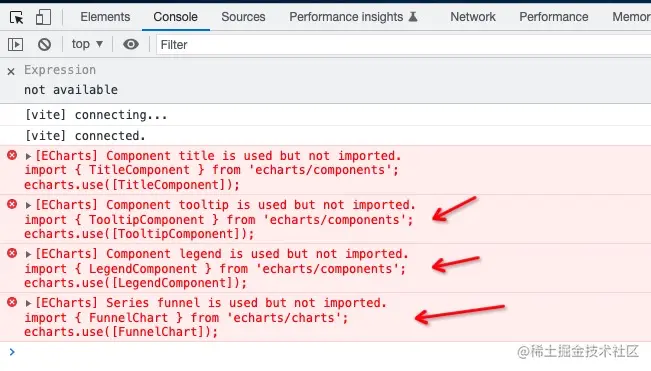This screenshot has height=371, width=651.
Task: Switch to the Network tab
Action: tap(473, 17)
